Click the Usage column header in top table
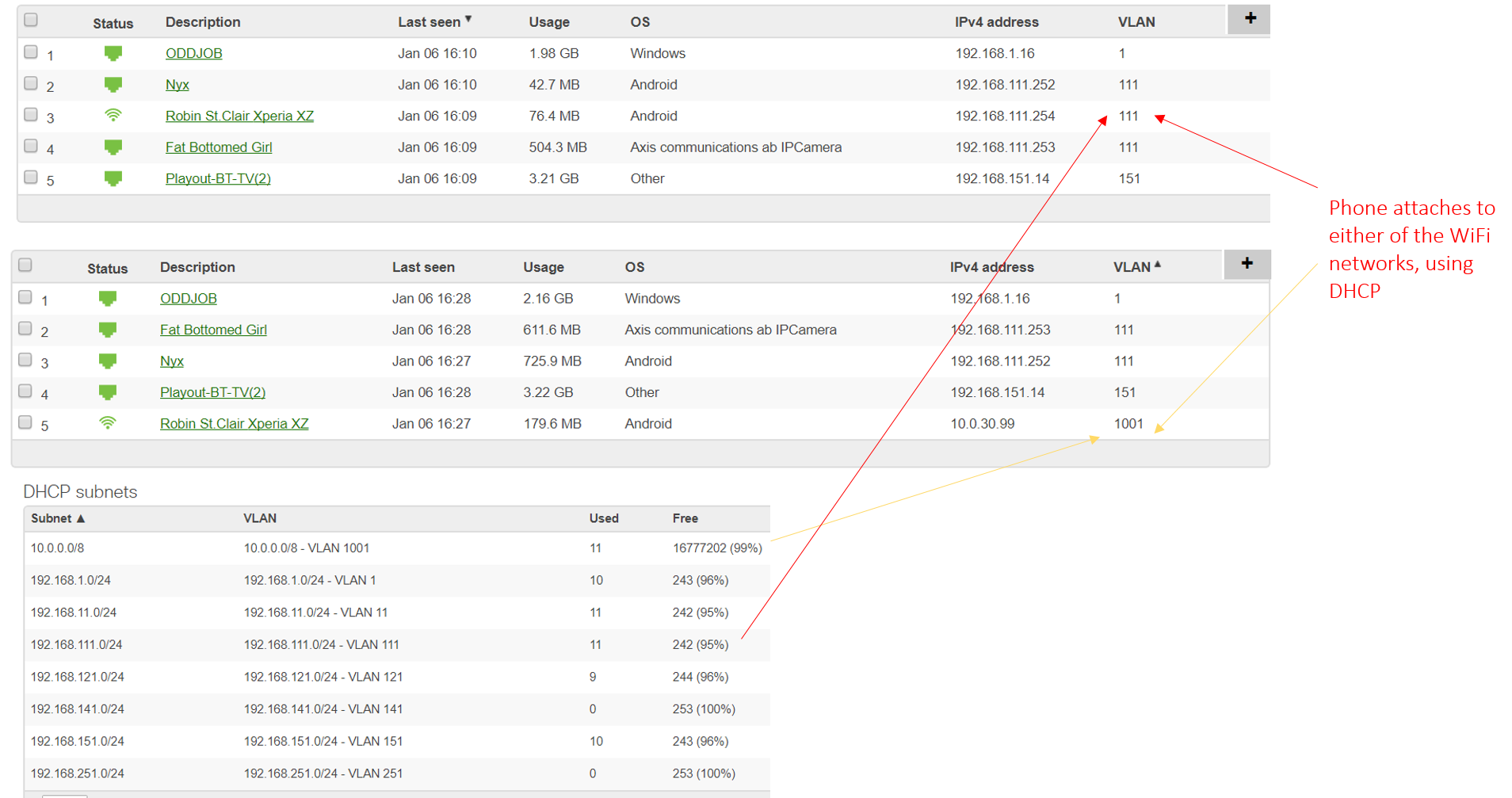 click(x=549, y=22)
